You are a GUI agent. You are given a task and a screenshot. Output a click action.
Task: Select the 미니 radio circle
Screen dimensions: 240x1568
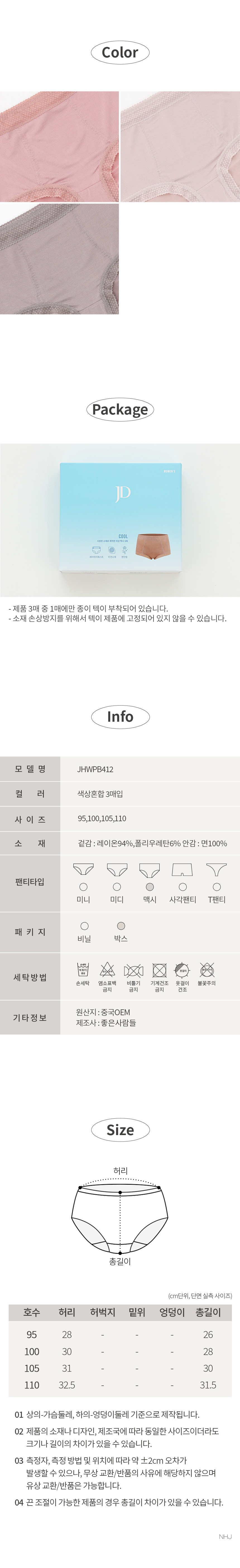click(x=83, y=887)
